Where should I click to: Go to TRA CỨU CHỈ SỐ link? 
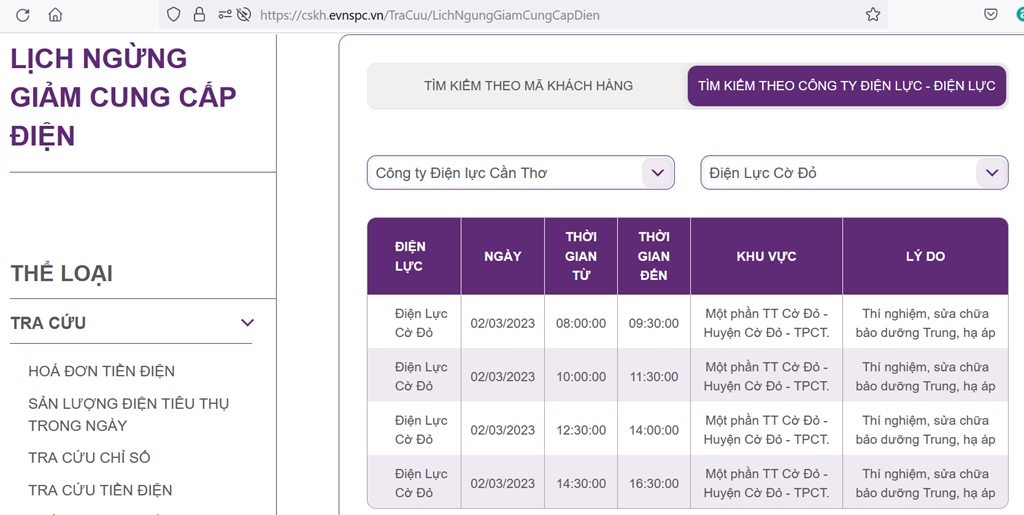(x=89, y=457)
